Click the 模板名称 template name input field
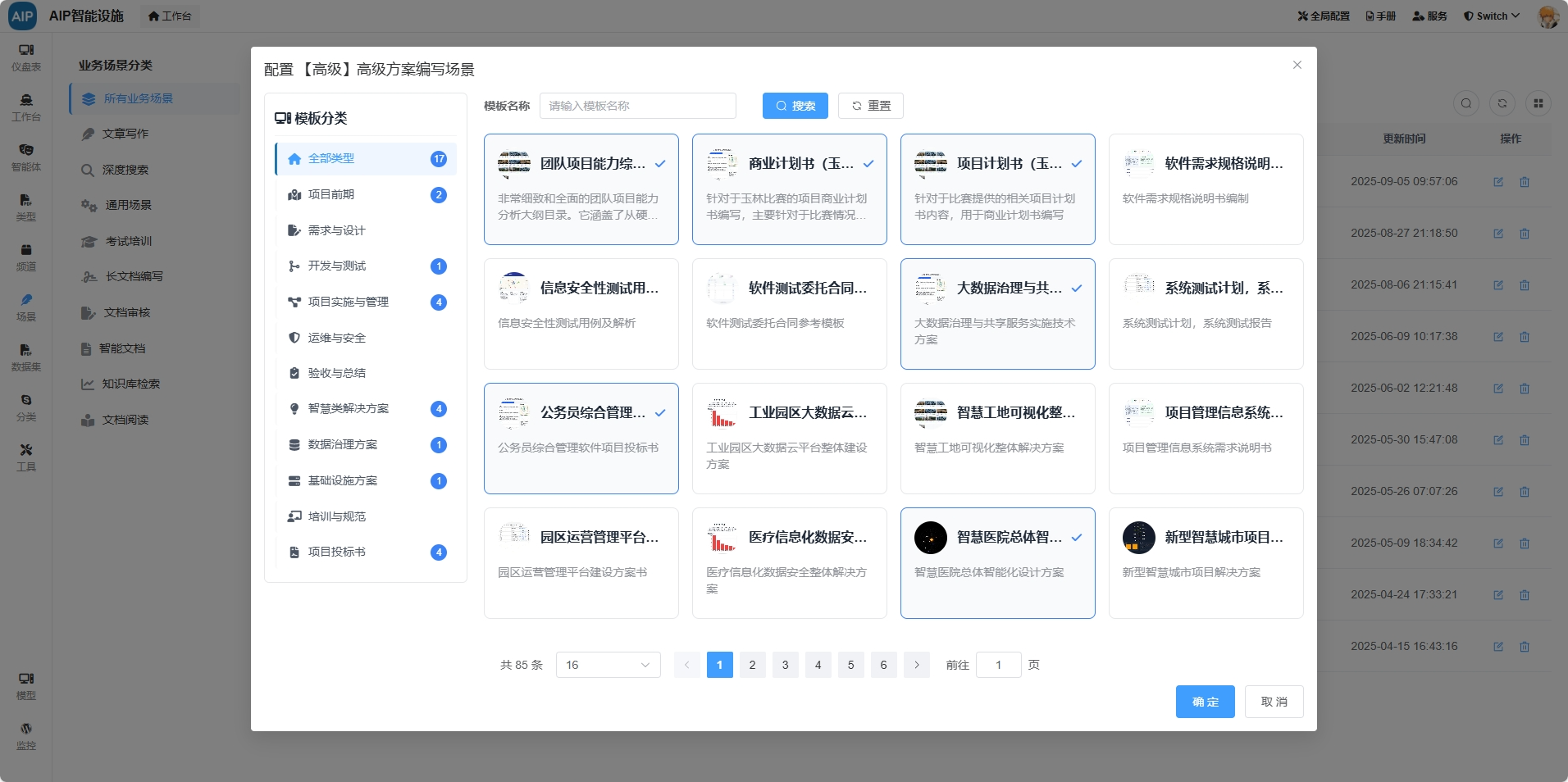This screenshot has height=782, width=1568. click(x=637, y=106)
